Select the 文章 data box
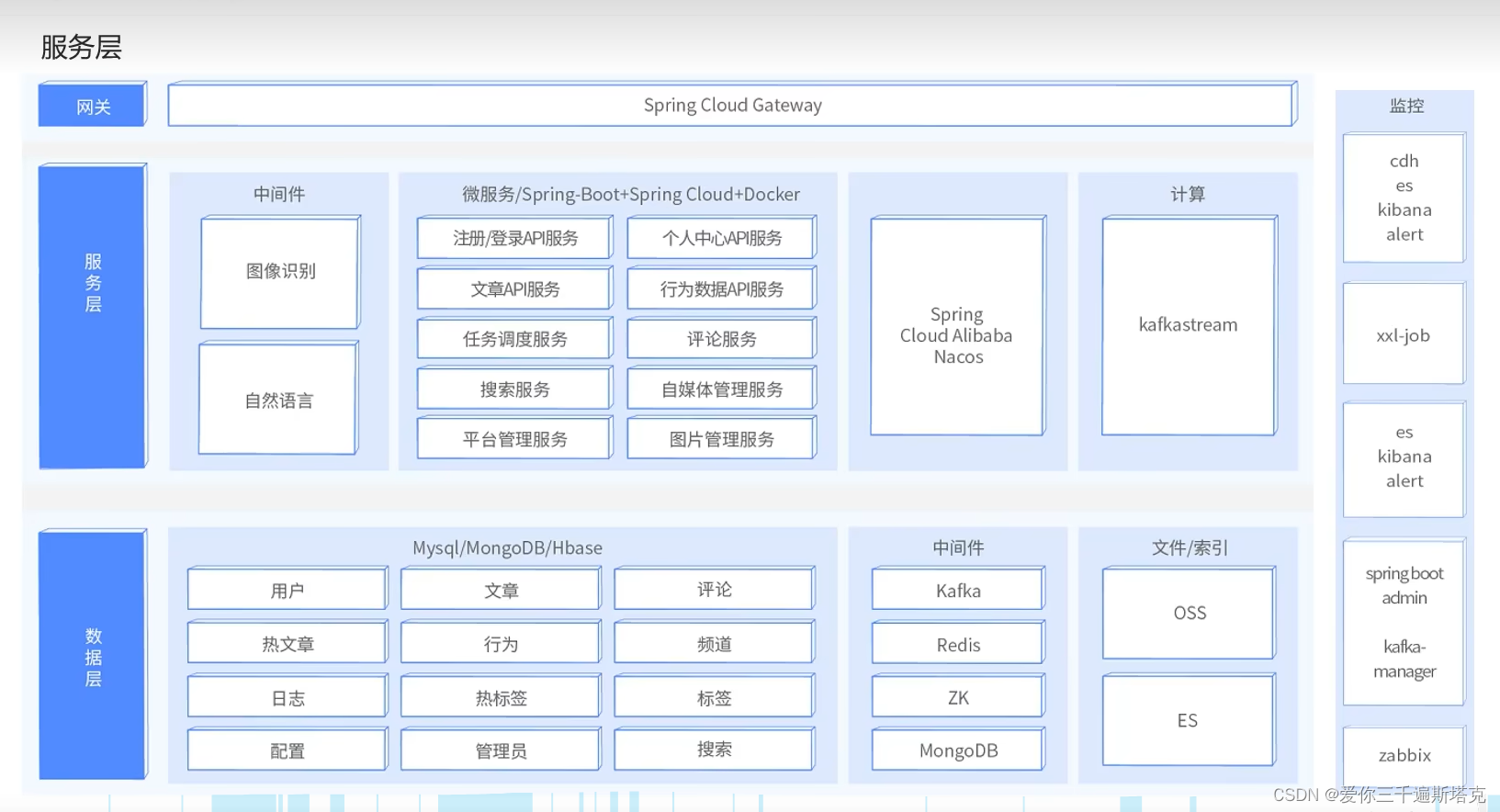The image size is (1500, 812). [x=501, y=589]
